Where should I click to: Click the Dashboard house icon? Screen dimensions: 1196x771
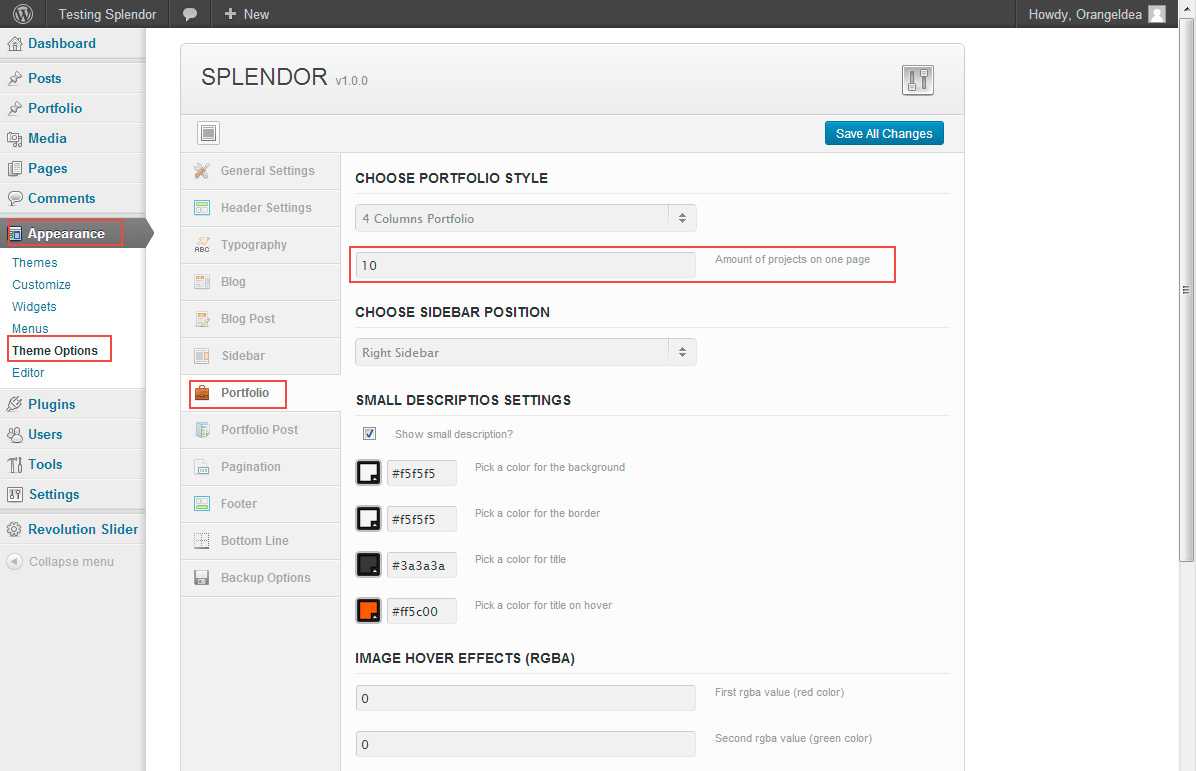point(14,44)
